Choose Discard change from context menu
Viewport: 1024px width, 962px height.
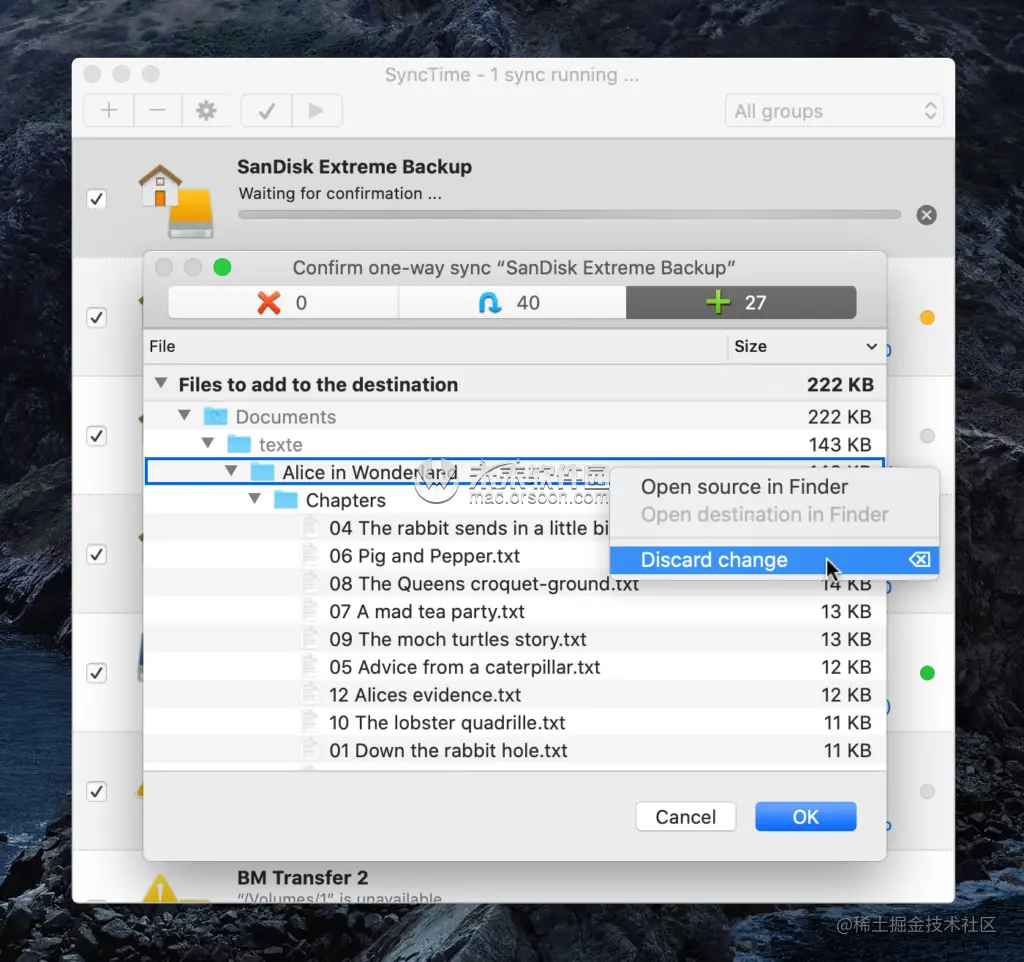tap(775, 560)
